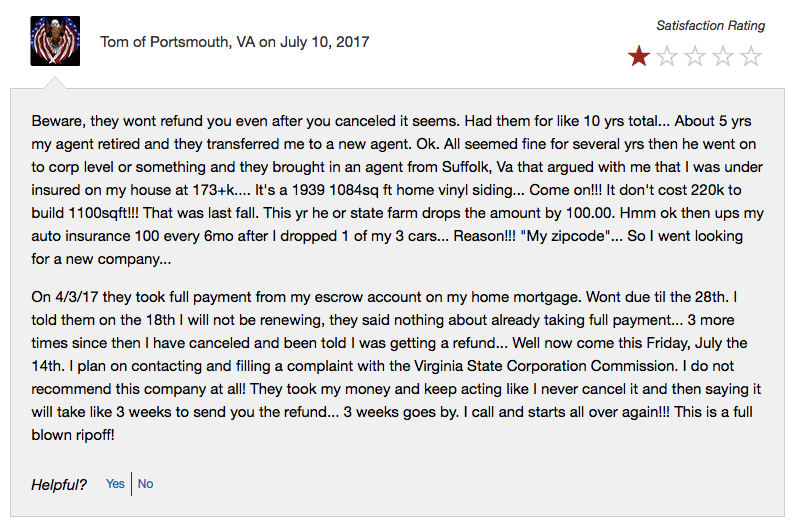The image size is (793, 526).
Task: Click the eagle flag avatar image
Action: (48, 42)
